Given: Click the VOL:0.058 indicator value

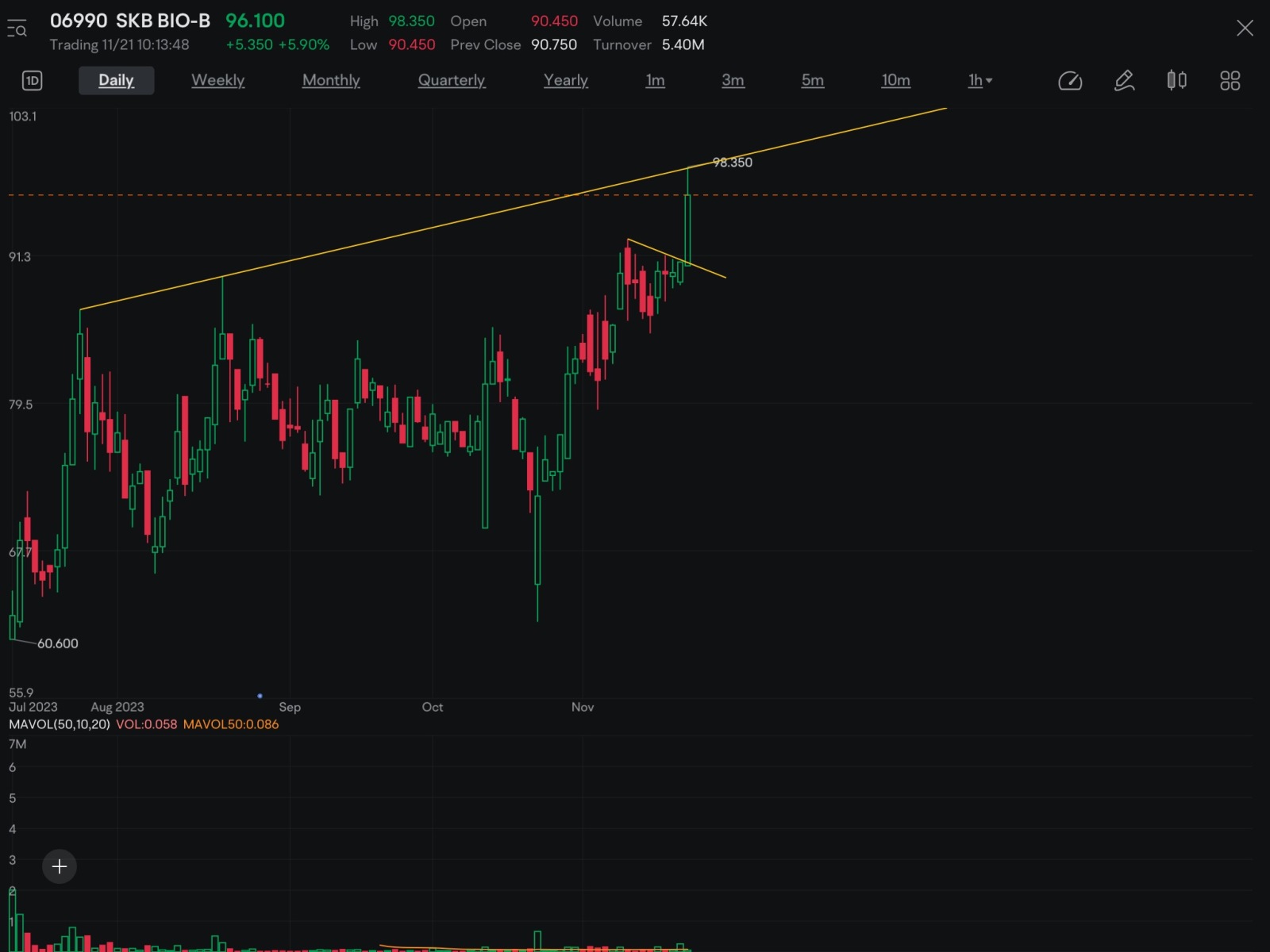Looking at the screenshot, I should pyautogui.click(x=147, y=724).
